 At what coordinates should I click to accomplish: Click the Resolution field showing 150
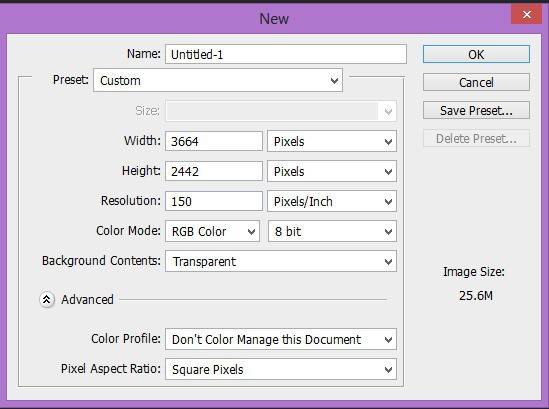pyautogui.click(x=214, y=201)
